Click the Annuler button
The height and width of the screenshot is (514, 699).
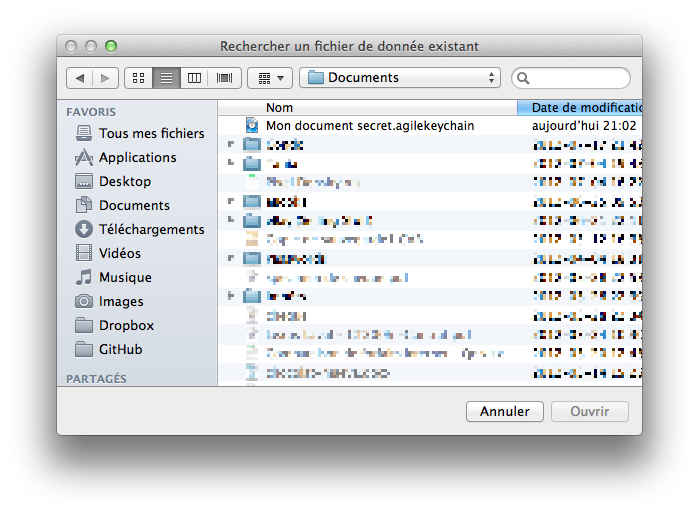(x=505, y=411)
